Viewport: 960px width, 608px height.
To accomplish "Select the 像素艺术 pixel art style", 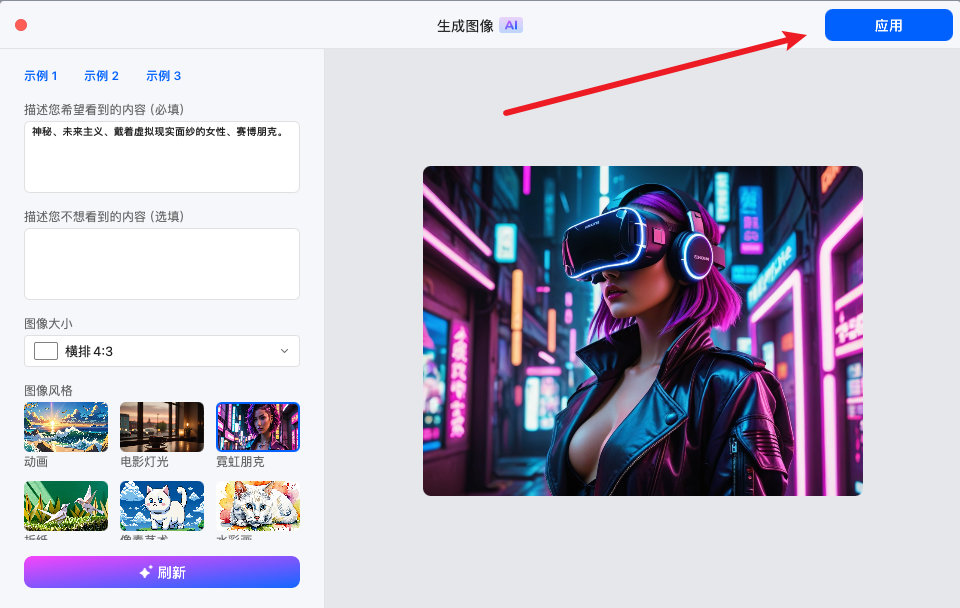I will coord(161,506).
